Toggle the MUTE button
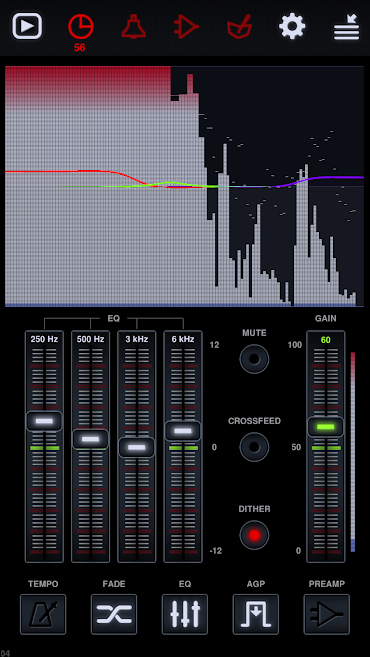The height and width of the screenshot is (657, 370). tap(254, 359)
